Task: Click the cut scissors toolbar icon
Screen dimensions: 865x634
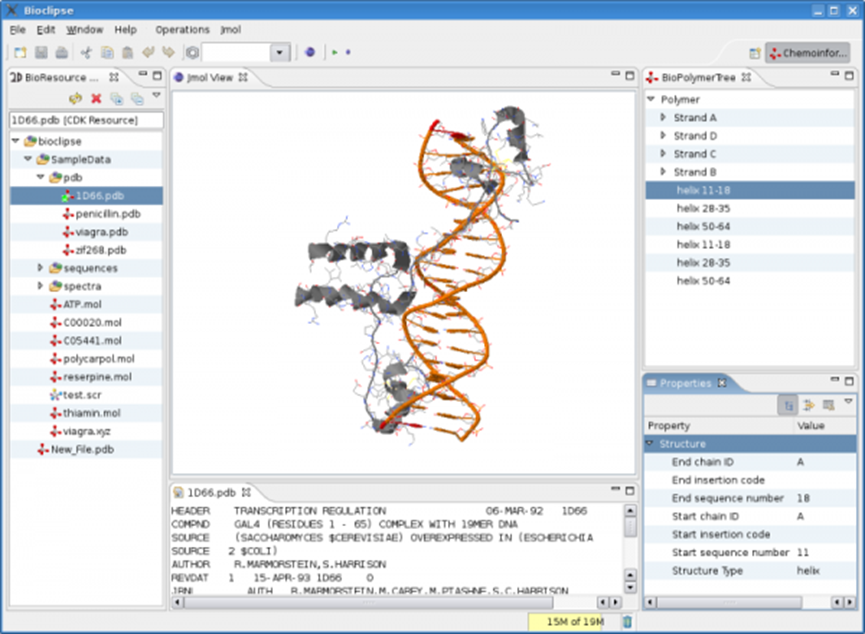Action: click(x=86, y=52)
